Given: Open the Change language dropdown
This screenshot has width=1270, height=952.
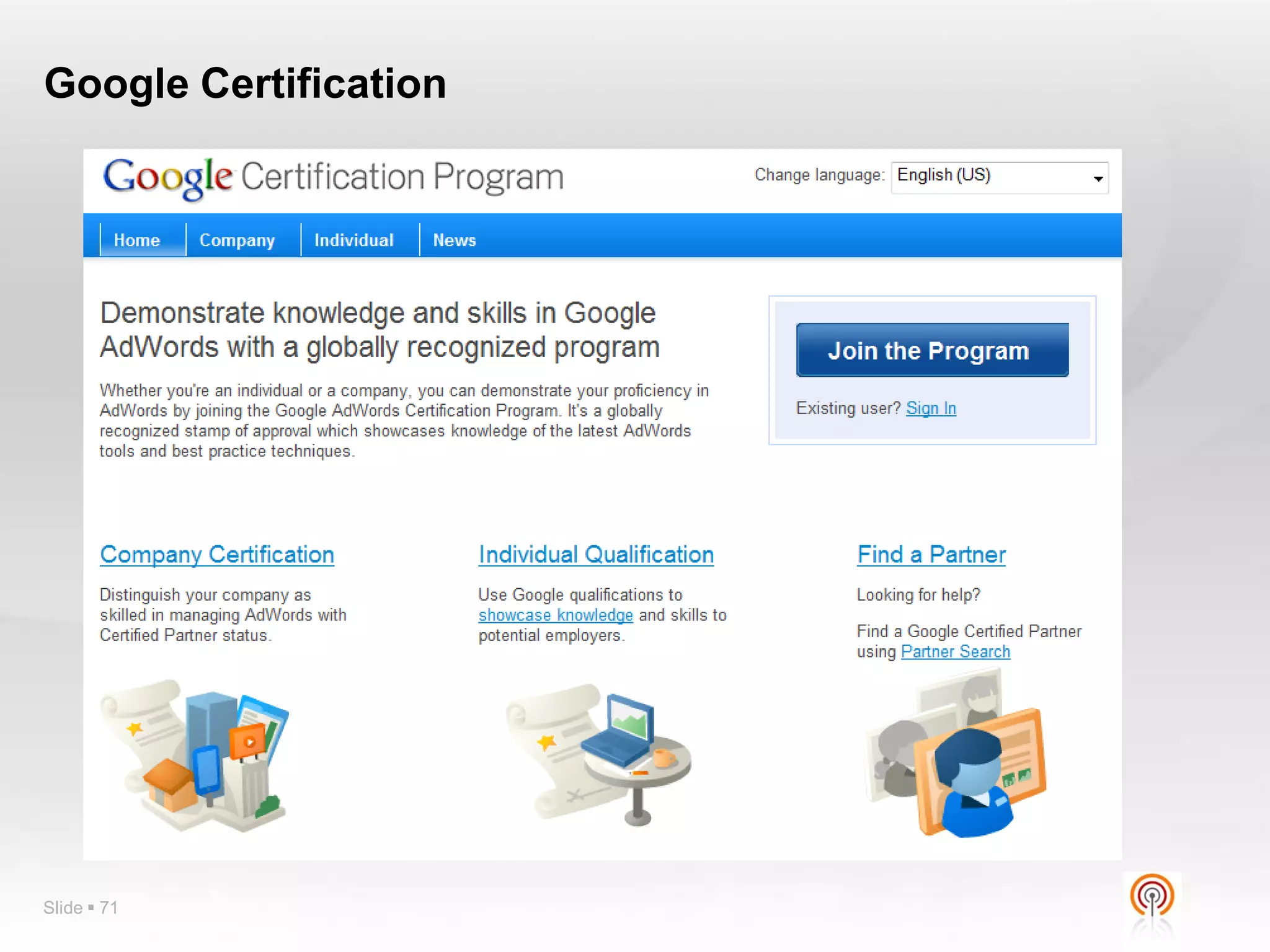Looking at the screenshot, I should click(x=1000, y=178).
